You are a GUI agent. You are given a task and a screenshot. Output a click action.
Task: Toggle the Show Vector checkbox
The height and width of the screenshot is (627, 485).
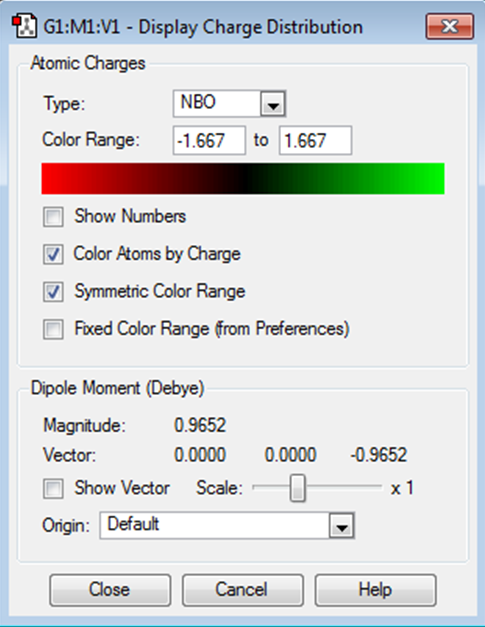point(53,488)
